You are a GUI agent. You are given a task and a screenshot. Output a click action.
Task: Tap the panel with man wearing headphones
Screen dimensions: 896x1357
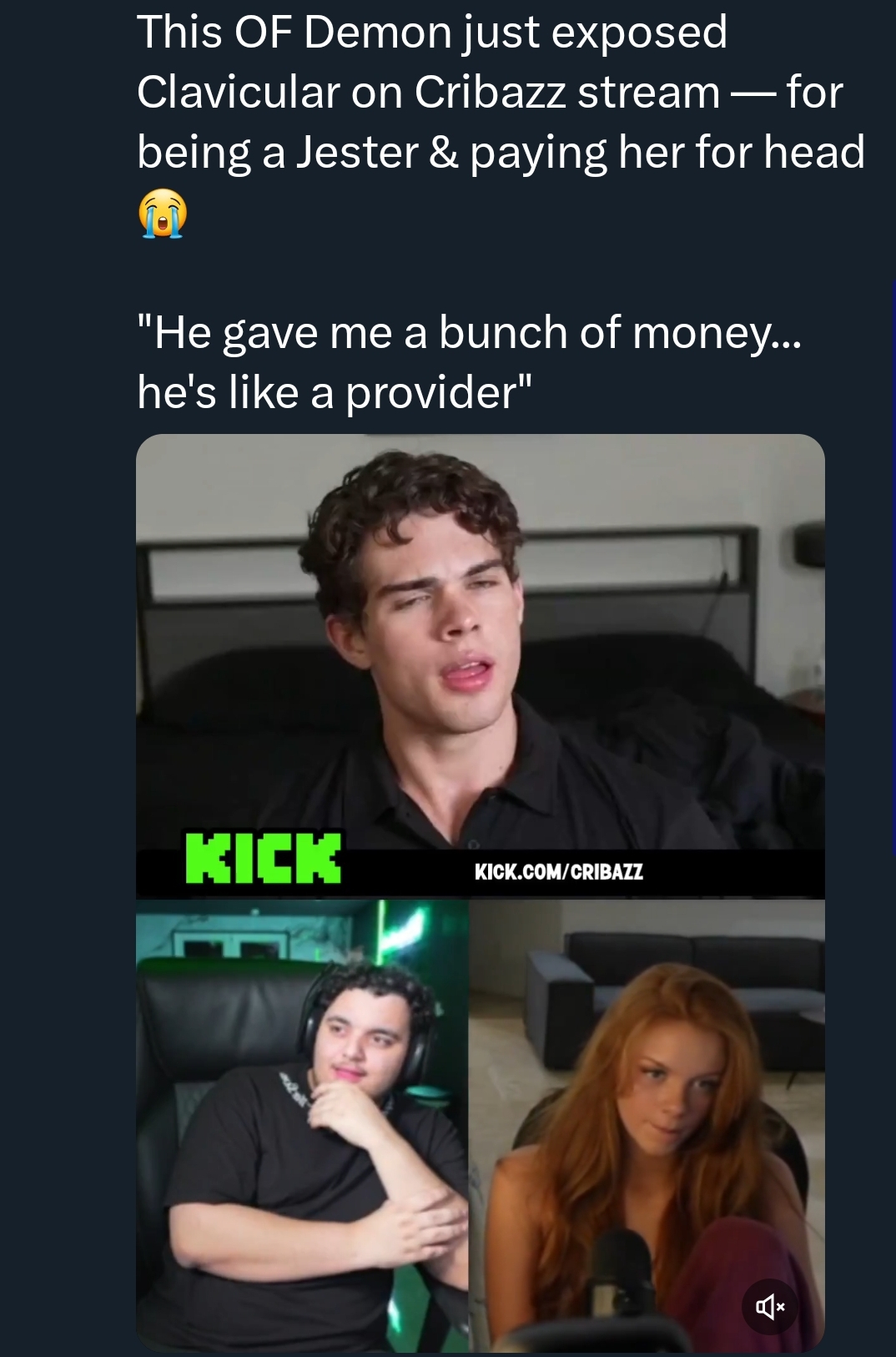point(302,1126)
